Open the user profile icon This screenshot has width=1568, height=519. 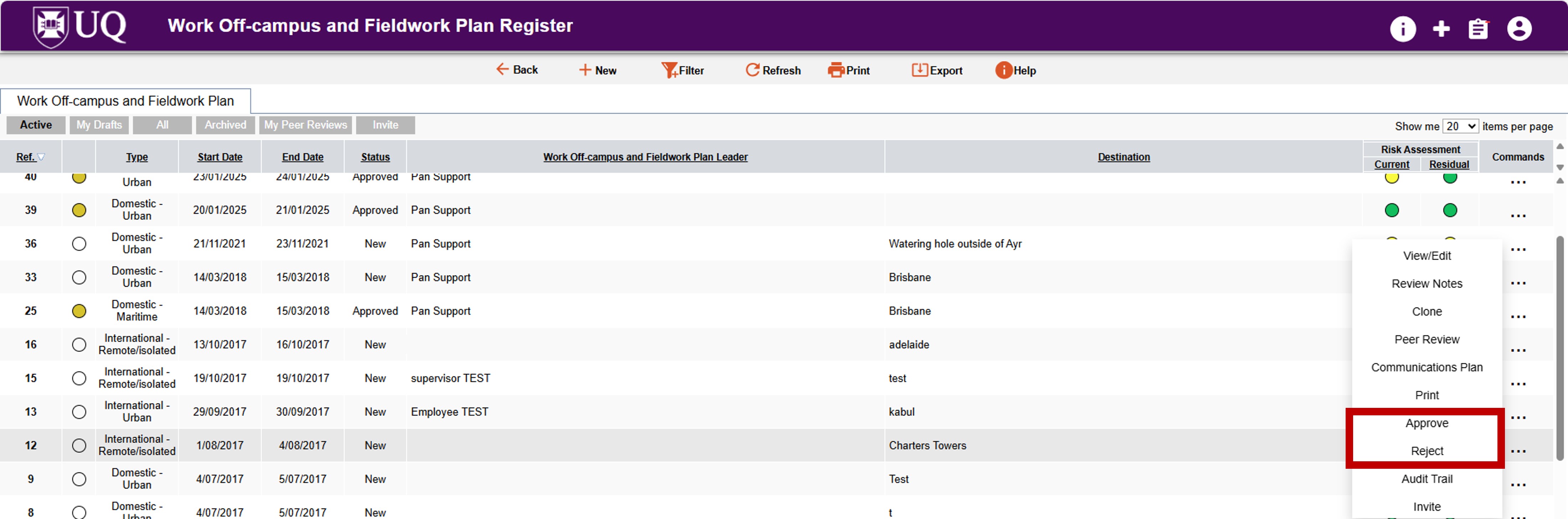coord(1519,28)
